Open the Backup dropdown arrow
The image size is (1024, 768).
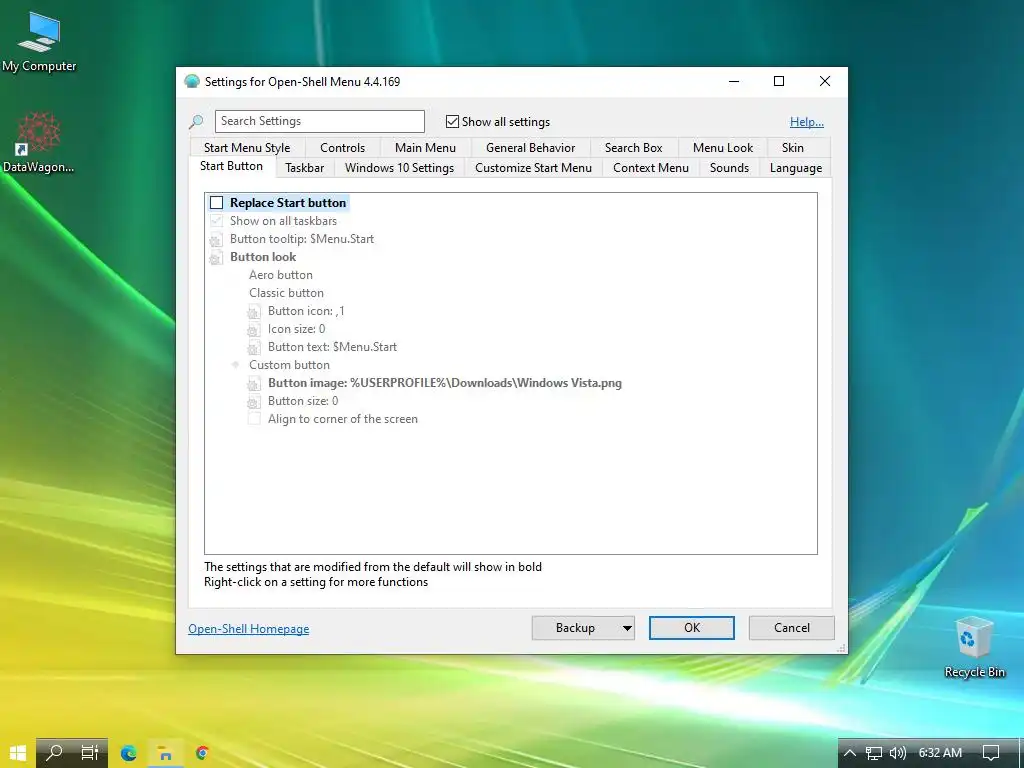[627, 628]
